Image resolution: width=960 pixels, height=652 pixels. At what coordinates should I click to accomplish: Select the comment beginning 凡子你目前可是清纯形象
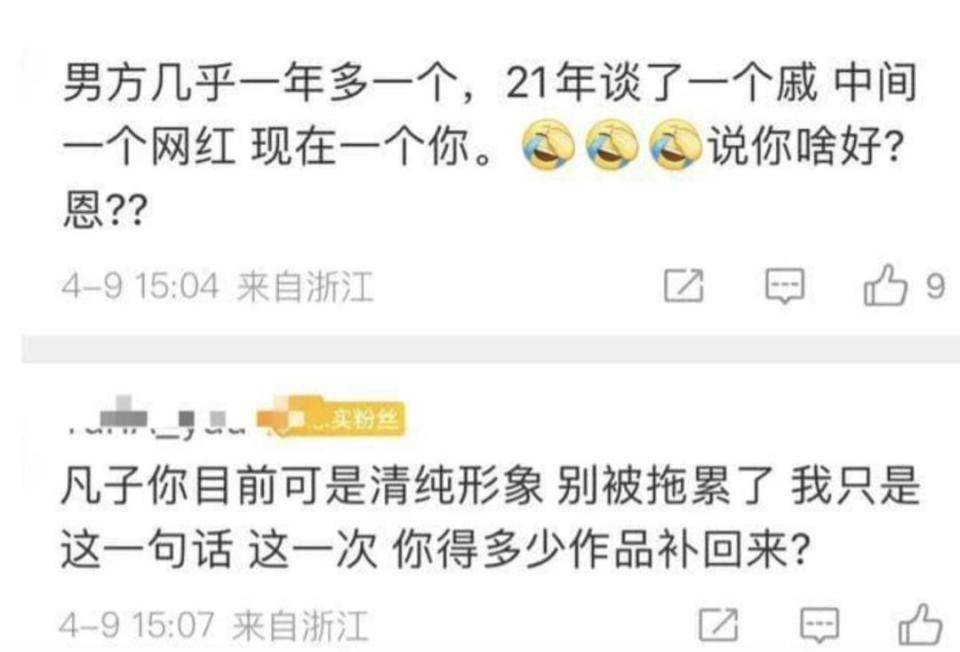point(490,518)
